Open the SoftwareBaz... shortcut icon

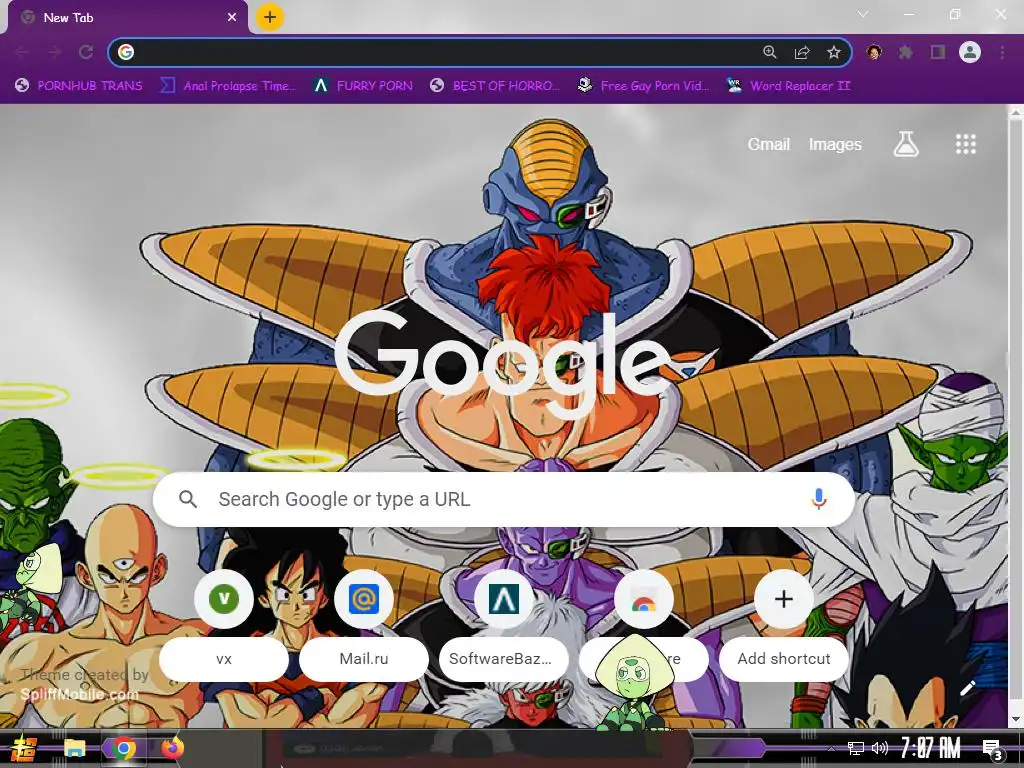[x=504, y=599]
